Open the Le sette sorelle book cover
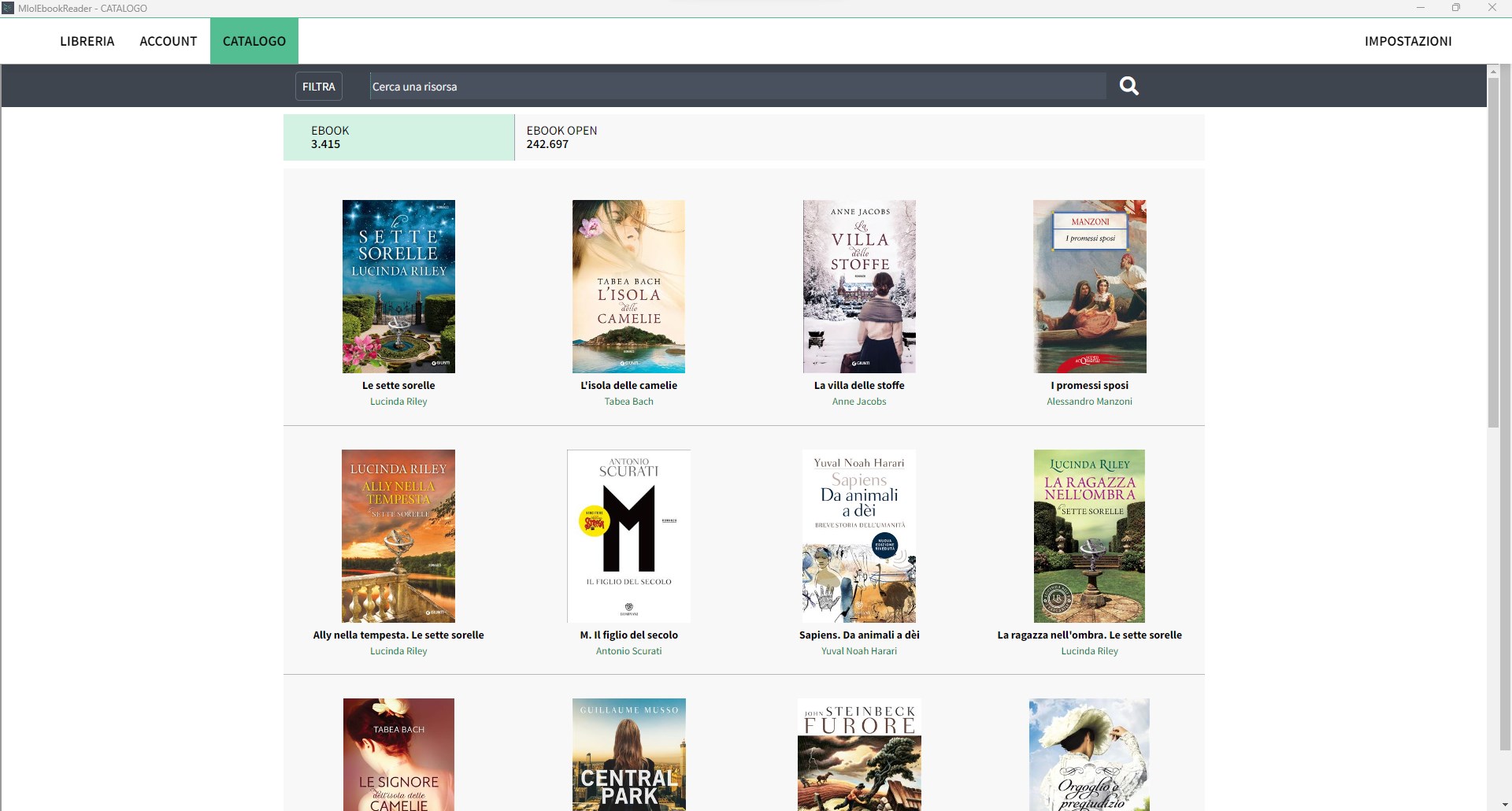This screenshot has height=811, width=1512. coord(398,287)
